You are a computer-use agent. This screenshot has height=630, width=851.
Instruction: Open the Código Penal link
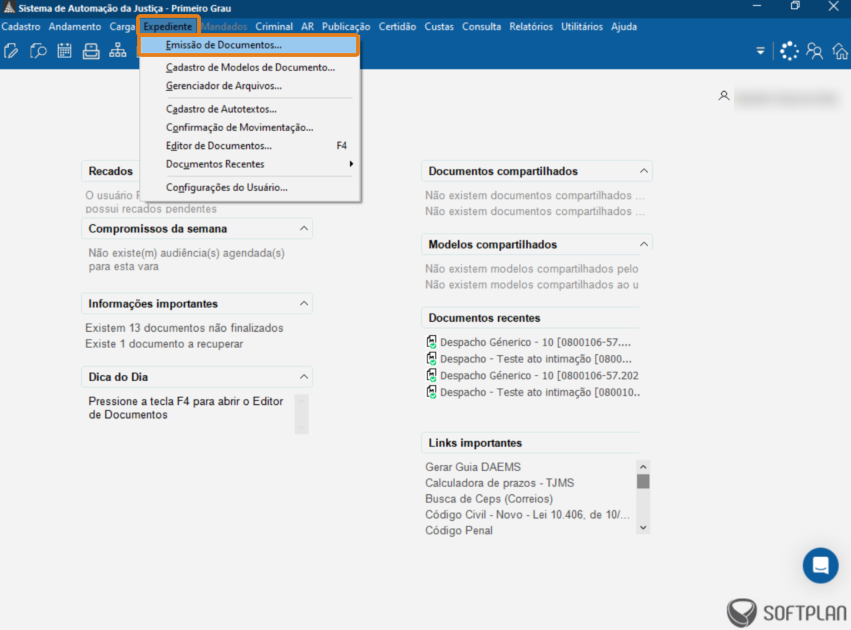[459, 530]
